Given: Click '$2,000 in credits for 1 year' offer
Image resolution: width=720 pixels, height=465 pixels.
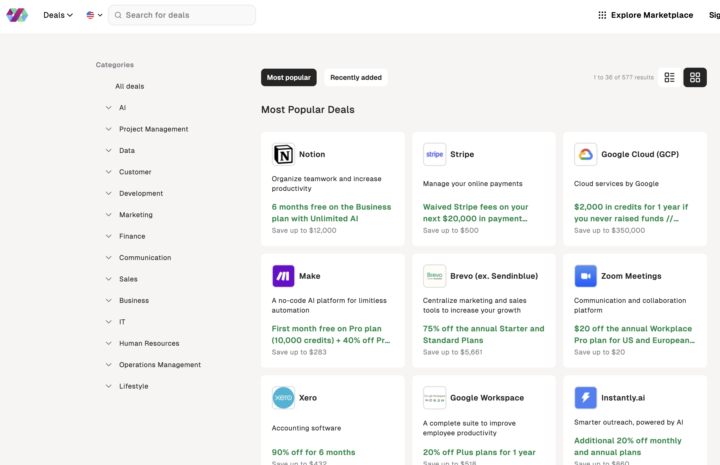Looking at the screenshot, I should (631, 213).
